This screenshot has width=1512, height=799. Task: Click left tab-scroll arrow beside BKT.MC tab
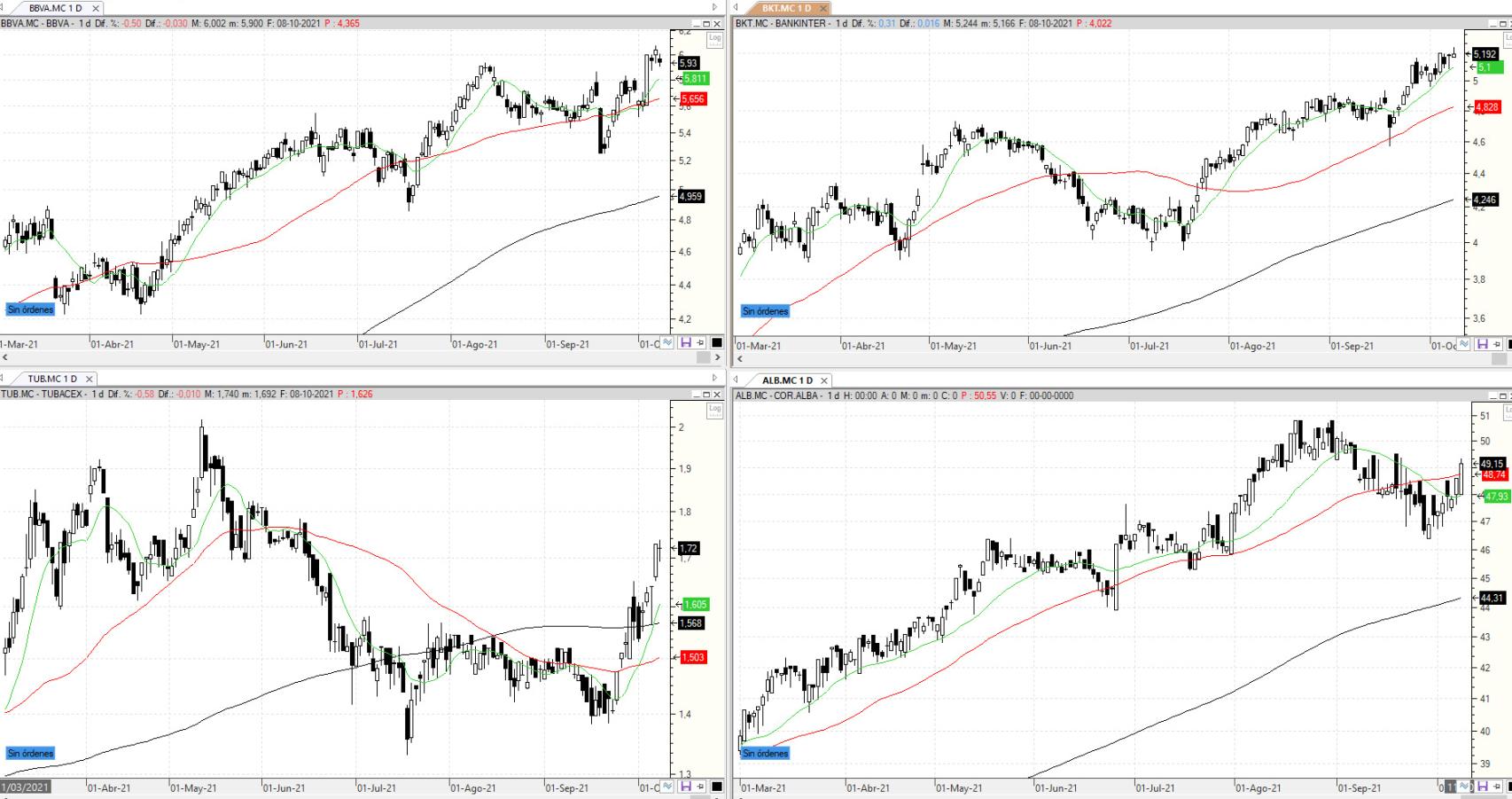(736, 8)
